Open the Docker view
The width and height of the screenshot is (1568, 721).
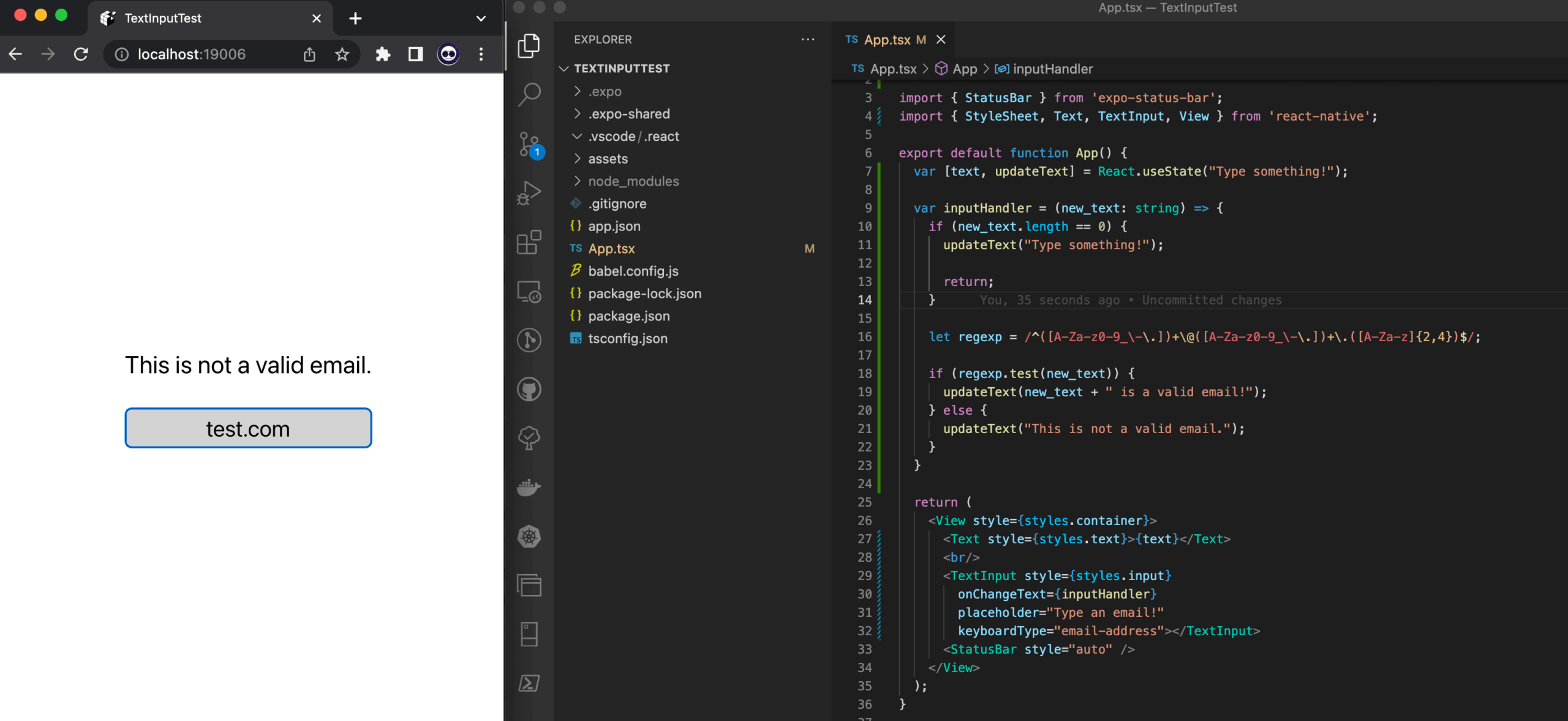click(529, 487)
